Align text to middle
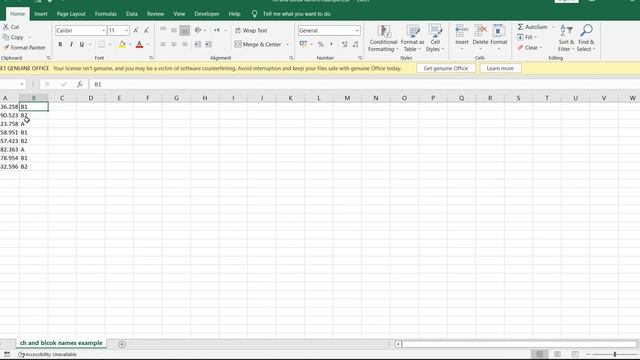Screen dimensions: 640x360 click(174, 30)
